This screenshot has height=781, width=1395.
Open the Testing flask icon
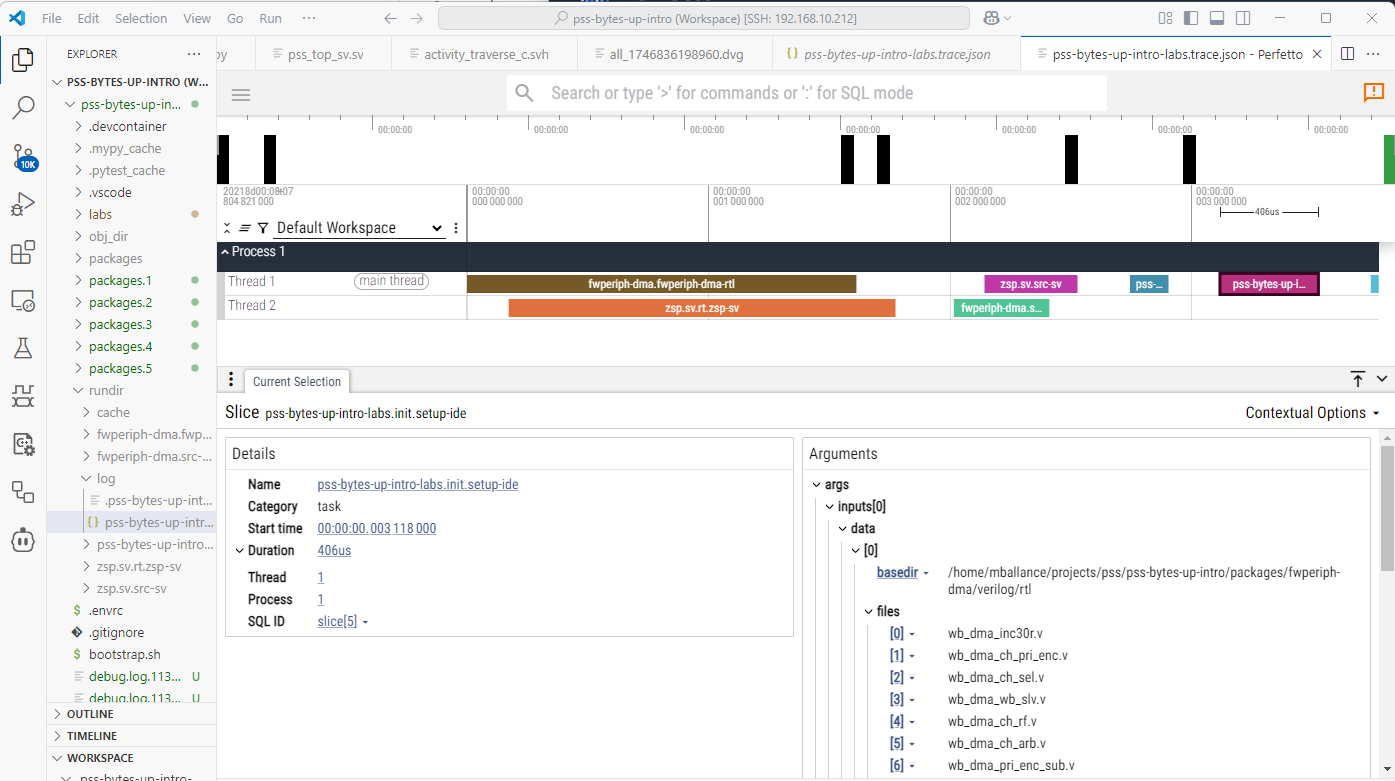pos(23,348)
